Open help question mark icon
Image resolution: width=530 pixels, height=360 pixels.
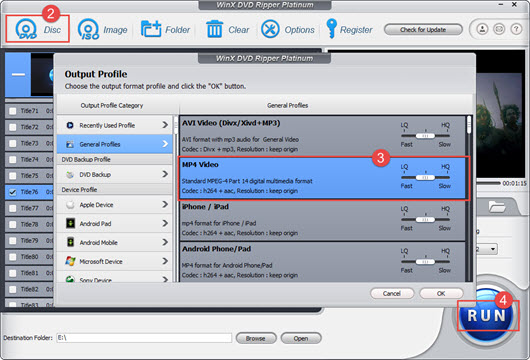pos(516,29)
